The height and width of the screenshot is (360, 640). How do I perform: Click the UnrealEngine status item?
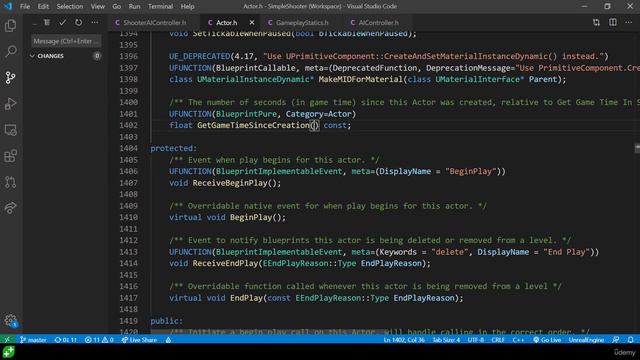[x=586, y=340]
